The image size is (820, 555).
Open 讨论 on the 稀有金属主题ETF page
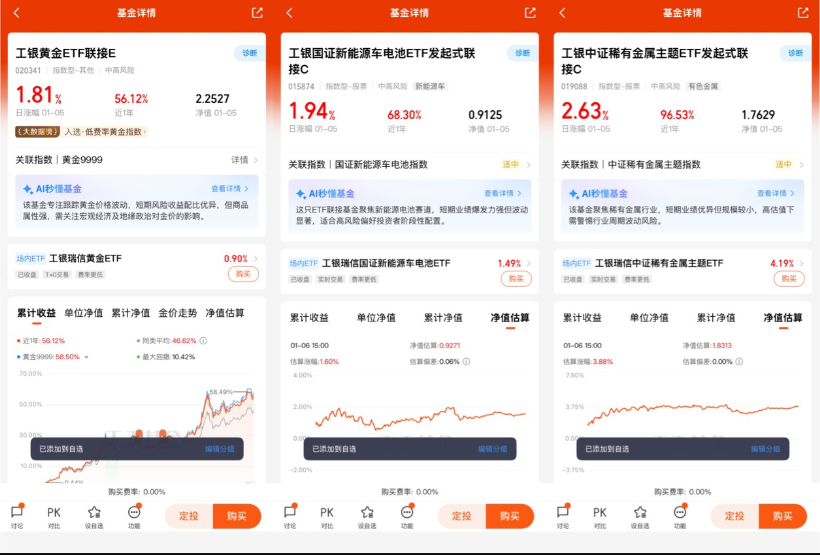tap(563, 516)
